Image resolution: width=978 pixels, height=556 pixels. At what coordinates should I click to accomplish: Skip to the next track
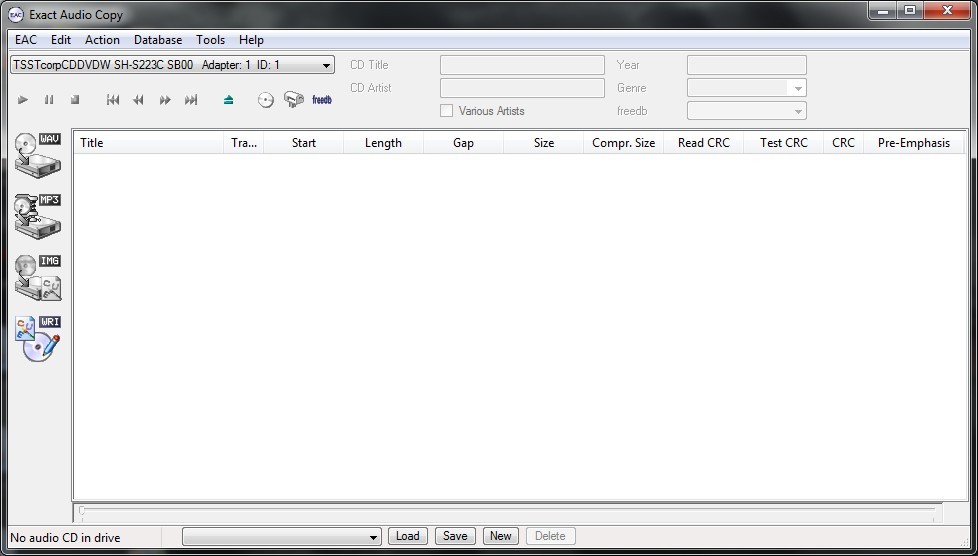pyautogui.click(x=191, y=100)
